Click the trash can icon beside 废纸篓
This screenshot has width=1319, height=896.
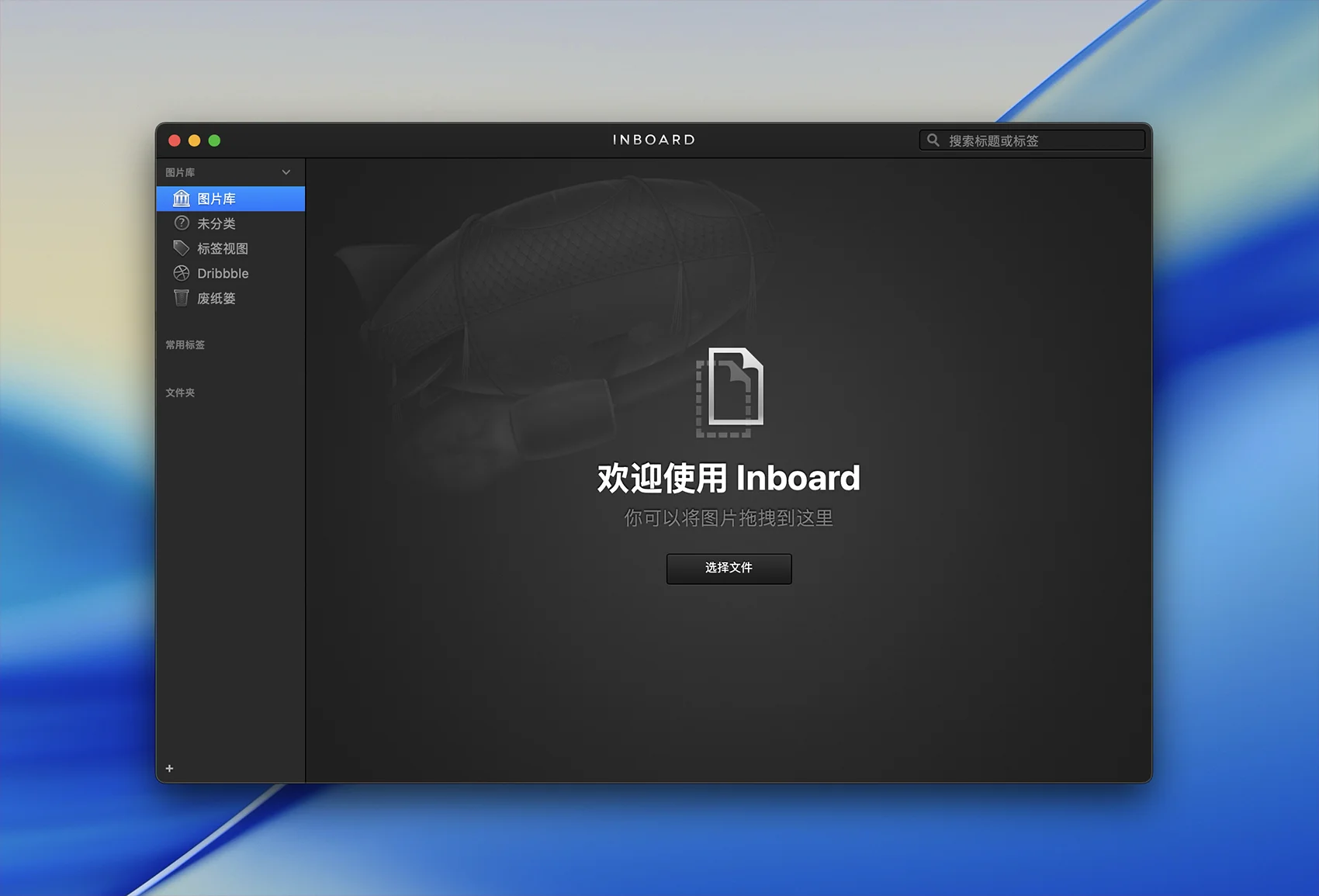[x=182, y=298]
